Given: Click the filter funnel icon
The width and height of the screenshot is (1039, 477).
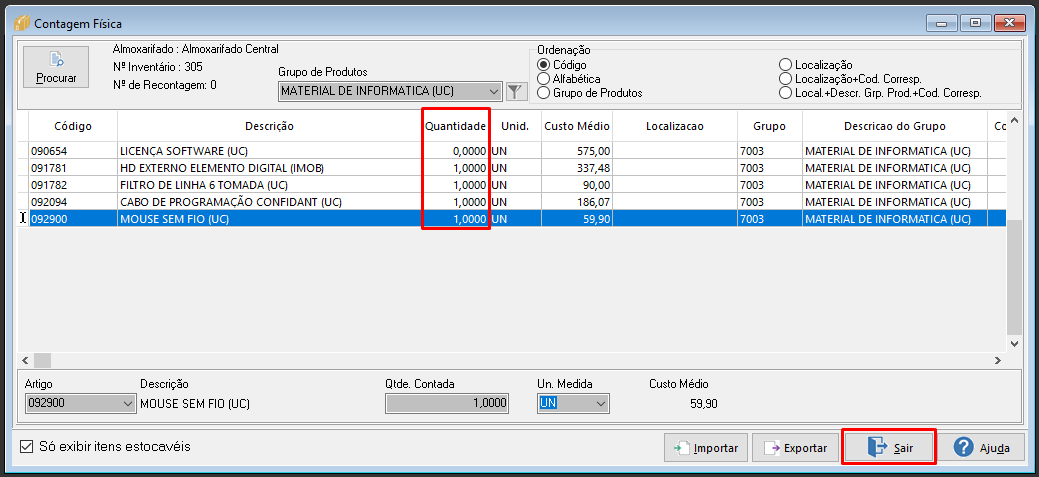Looking at the screenshot, I should click(x=516, y=91).
